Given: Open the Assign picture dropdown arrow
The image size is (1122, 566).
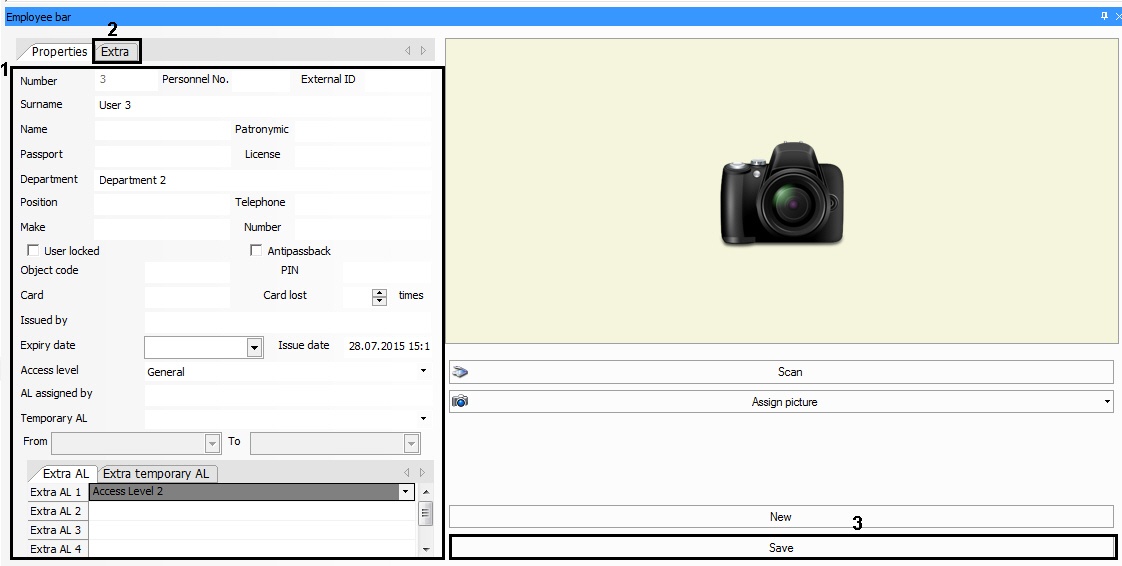Looking at the screenshot, I should coord(1108,401).
